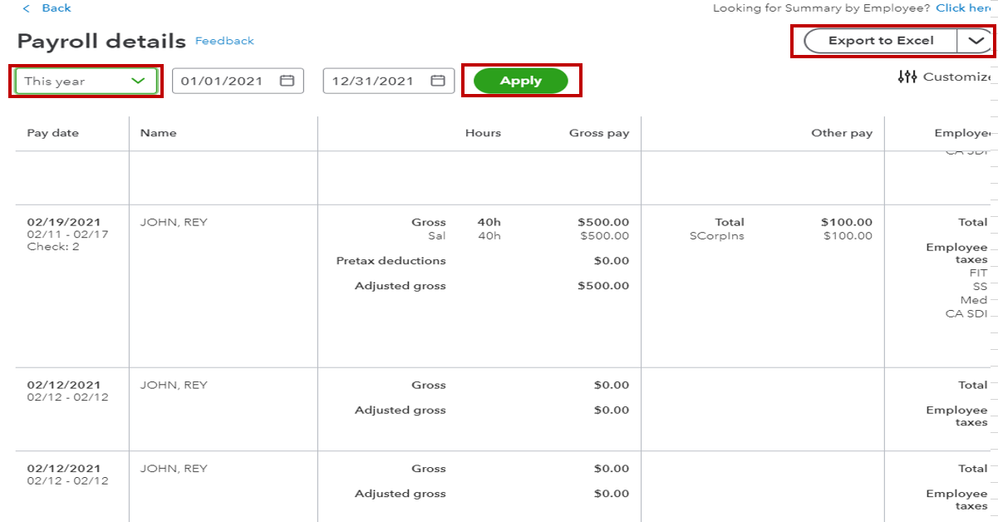Screen dimensions: 998x522
Task: Expand the Export to Excel dropdown arrow
Action: (x=974, y=41)
